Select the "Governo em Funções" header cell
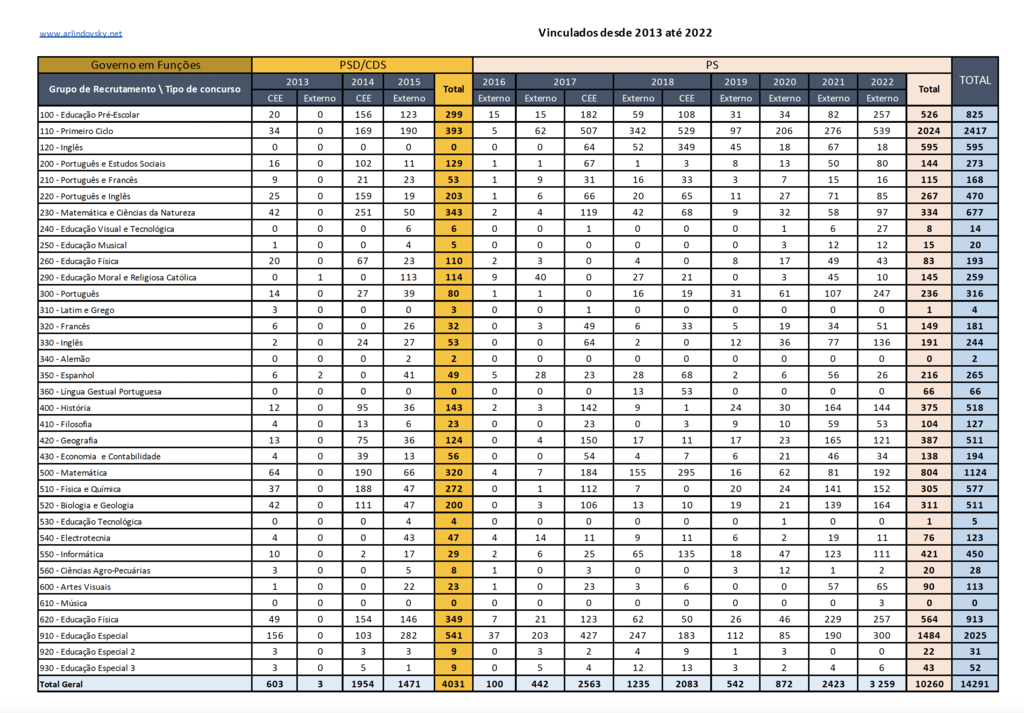 tap(145, 65)
